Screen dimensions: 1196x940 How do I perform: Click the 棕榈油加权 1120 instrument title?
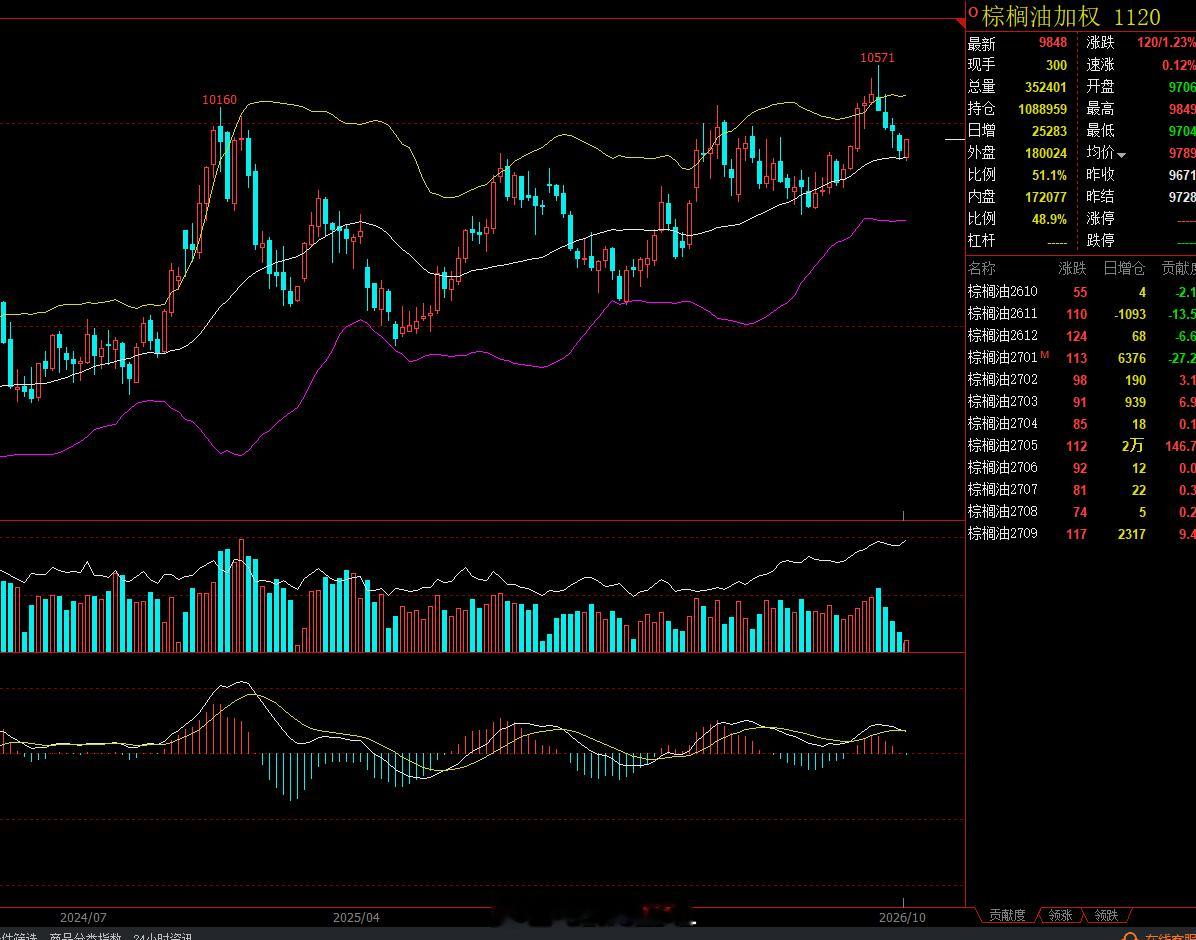[x=1071, y=16]
